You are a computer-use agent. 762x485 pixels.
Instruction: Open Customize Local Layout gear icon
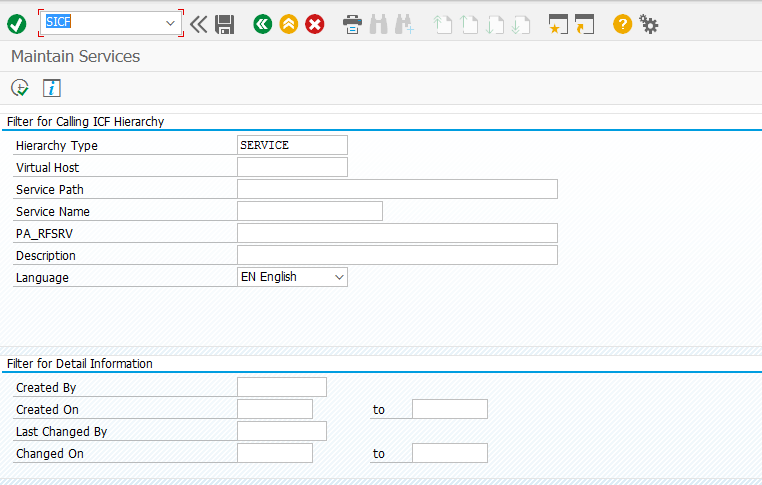648,24
